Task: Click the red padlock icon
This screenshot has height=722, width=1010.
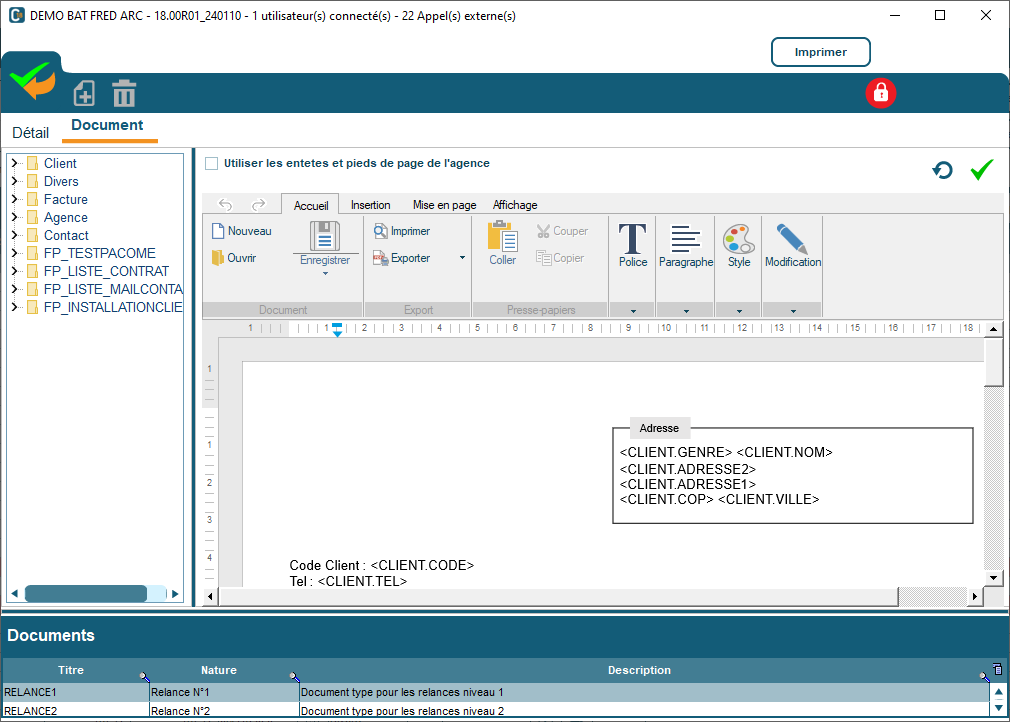Action: click(880, 93)
